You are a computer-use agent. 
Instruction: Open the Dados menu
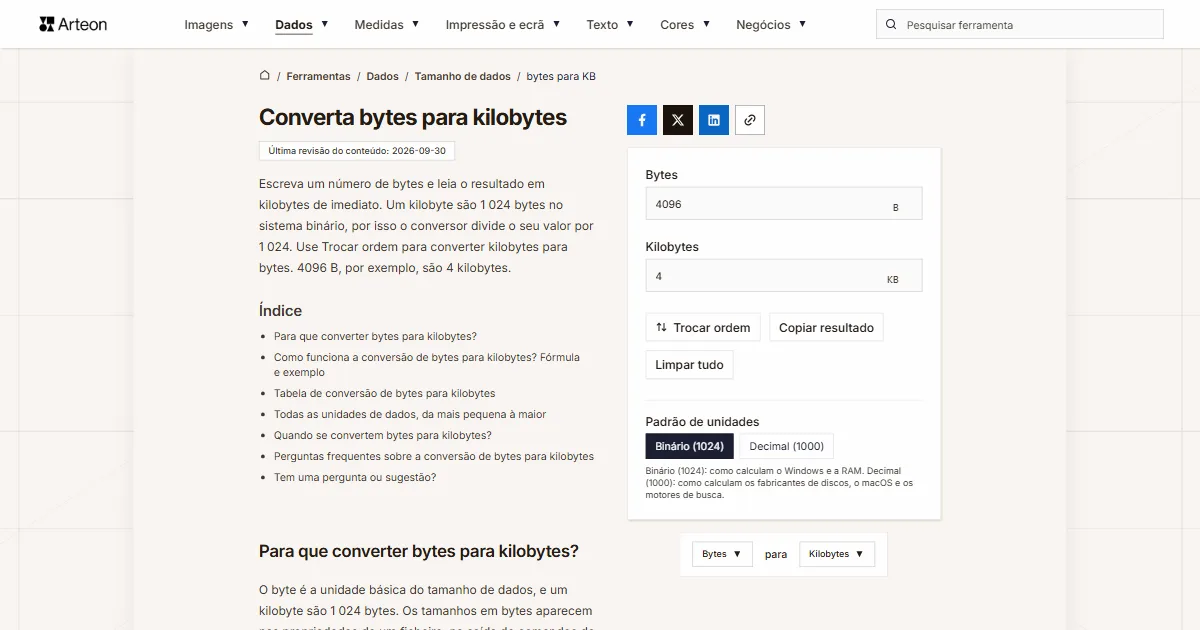click(x=301, y=24)
